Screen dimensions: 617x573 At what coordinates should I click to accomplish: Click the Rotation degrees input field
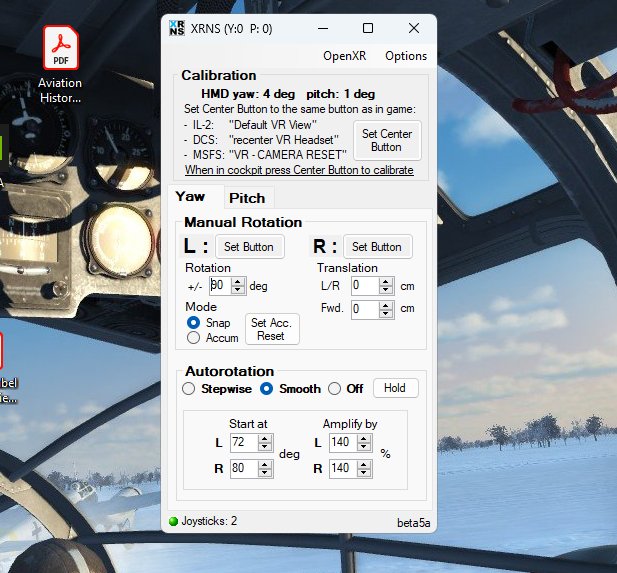220,285
